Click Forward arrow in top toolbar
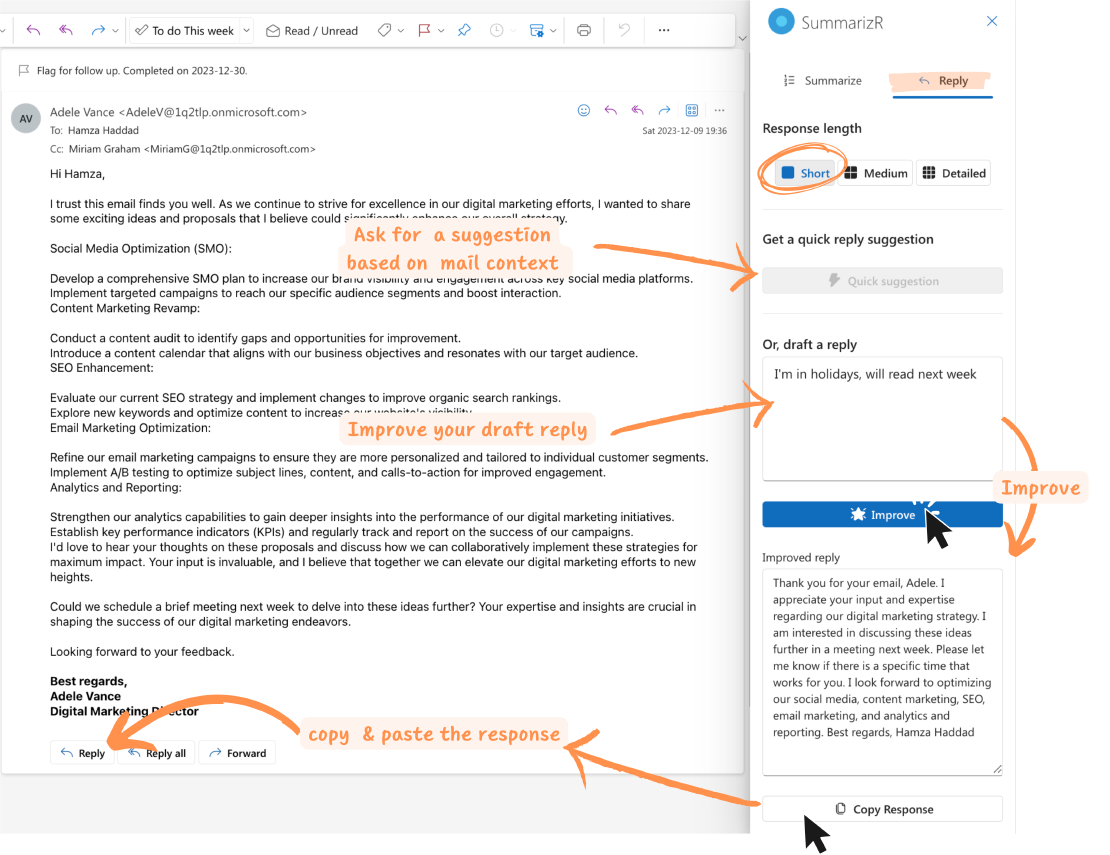 click(x=98, y=30)
